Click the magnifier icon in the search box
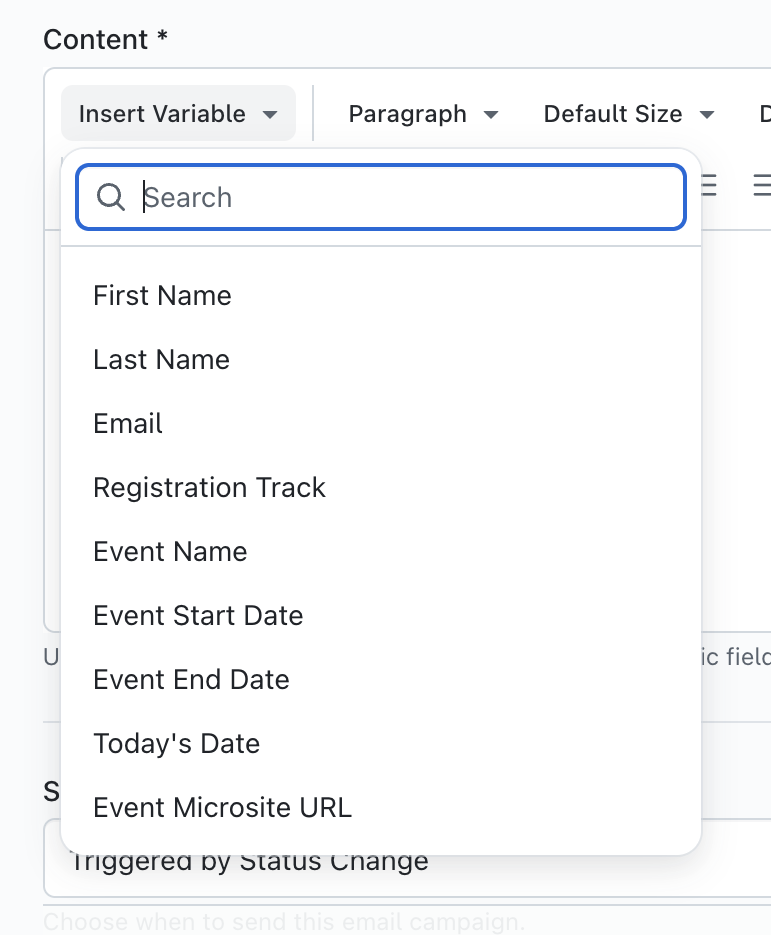The height and width of the screenshot is (935, 771). coord(110,198)
